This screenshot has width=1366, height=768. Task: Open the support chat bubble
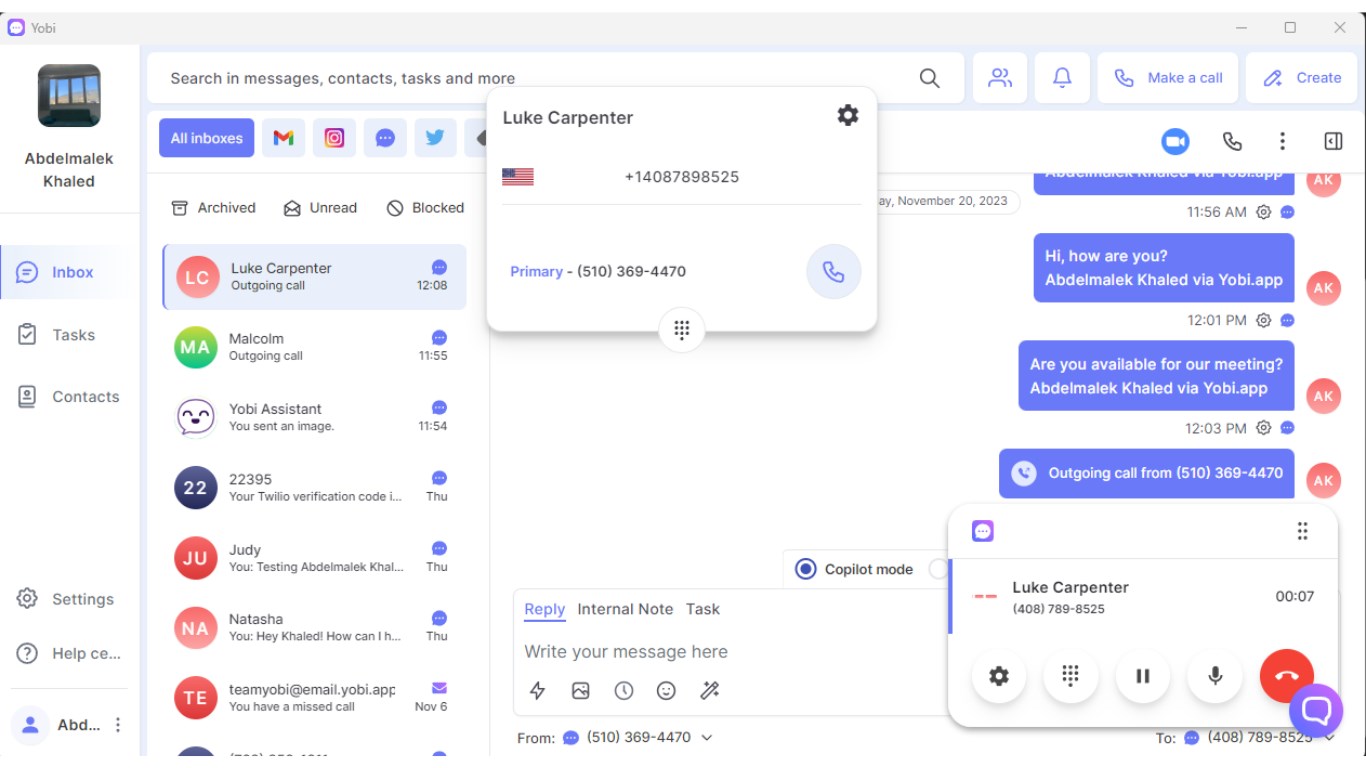coord(1316,710)
